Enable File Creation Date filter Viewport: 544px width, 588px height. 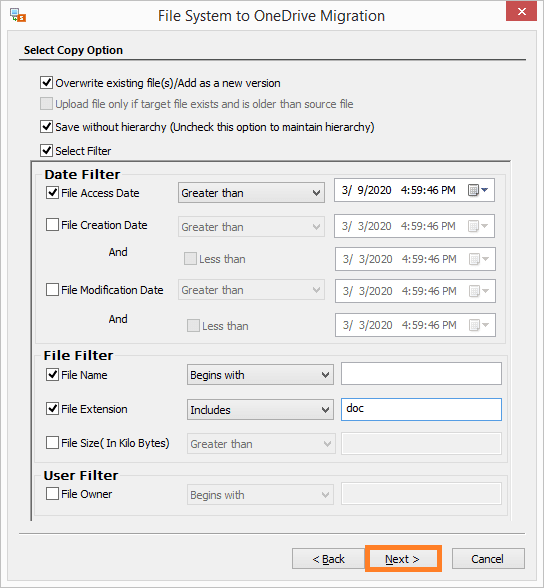[x=52, y=225]
